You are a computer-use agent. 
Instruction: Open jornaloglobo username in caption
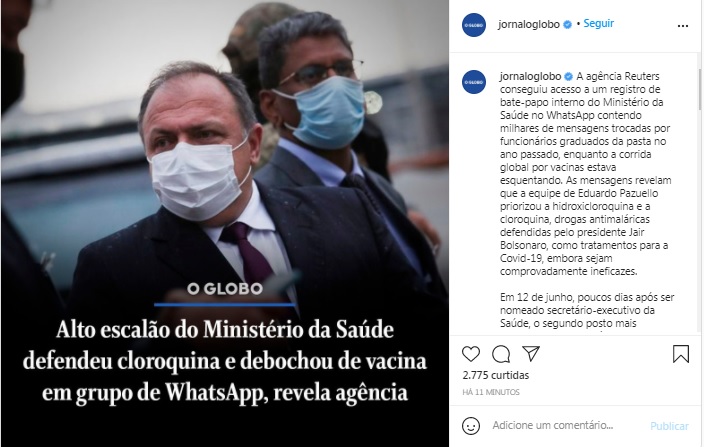click(530, 76)
